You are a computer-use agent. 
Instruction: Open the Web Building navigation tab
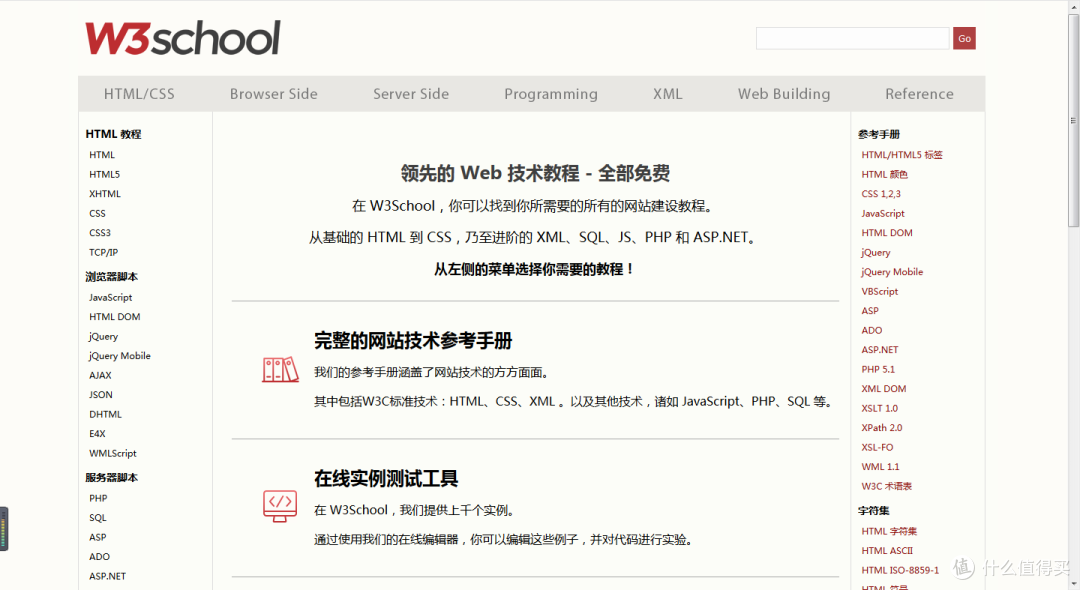[x=784, y=94]
